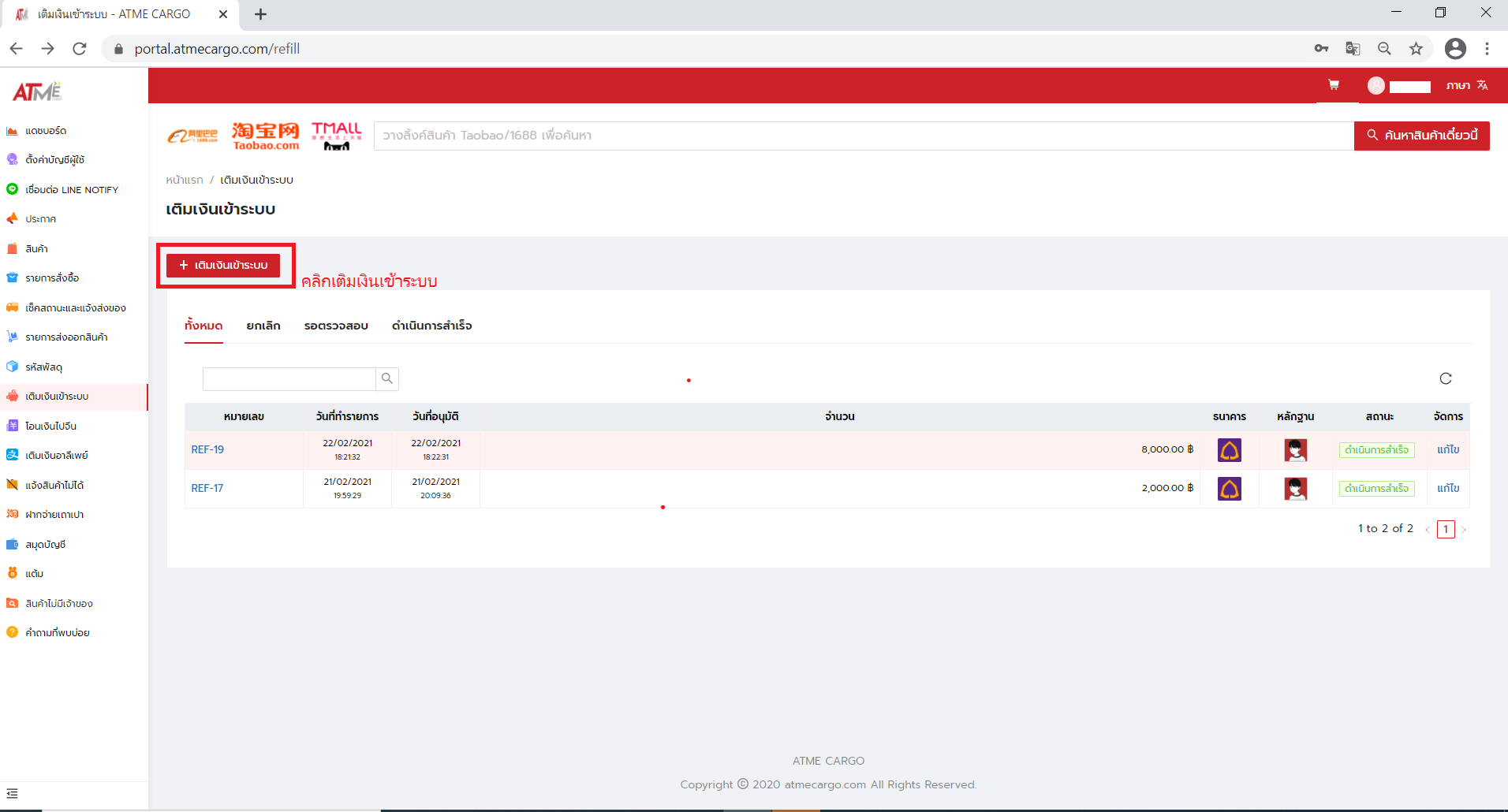Open the language selector ภาษา
This screenshot has width=1508, height=812.
1466,85
